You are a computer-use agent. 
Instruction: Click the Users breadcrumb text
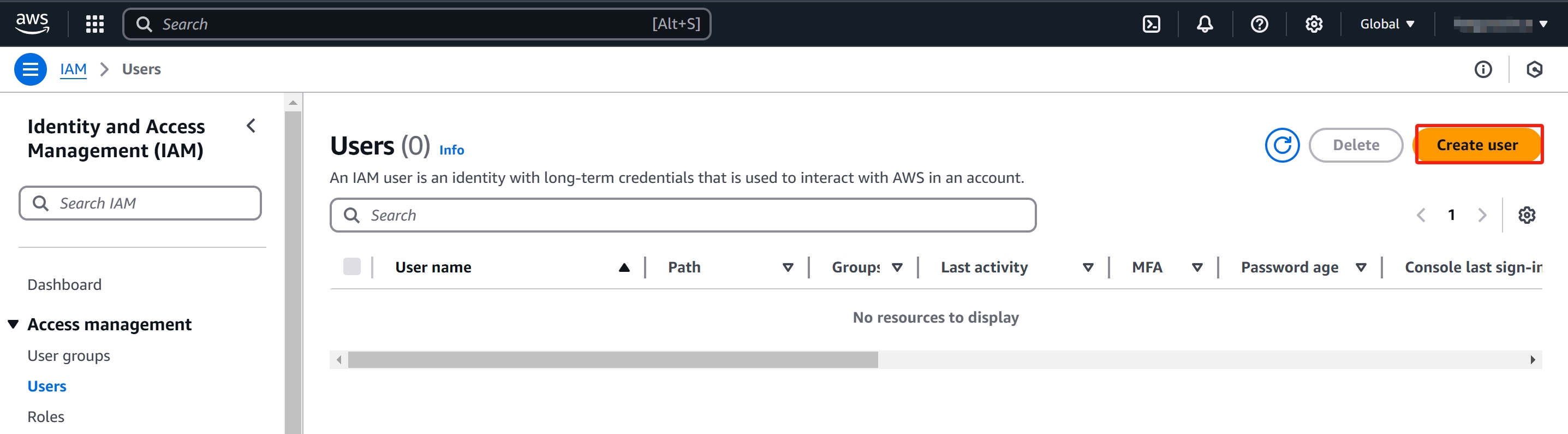tap(141, 69)
